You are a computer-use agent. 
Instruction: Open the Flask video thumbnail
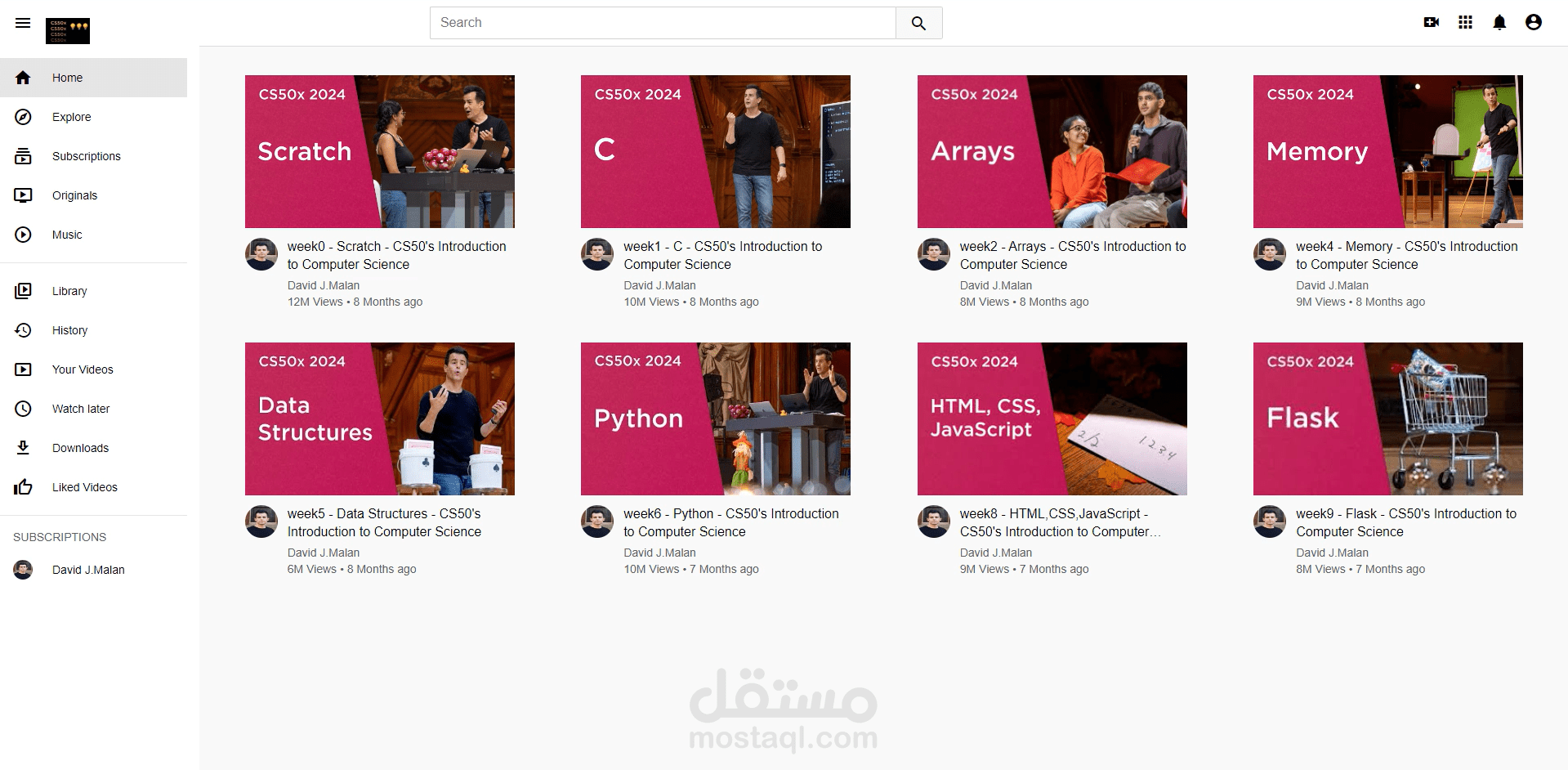point(1388,419)
